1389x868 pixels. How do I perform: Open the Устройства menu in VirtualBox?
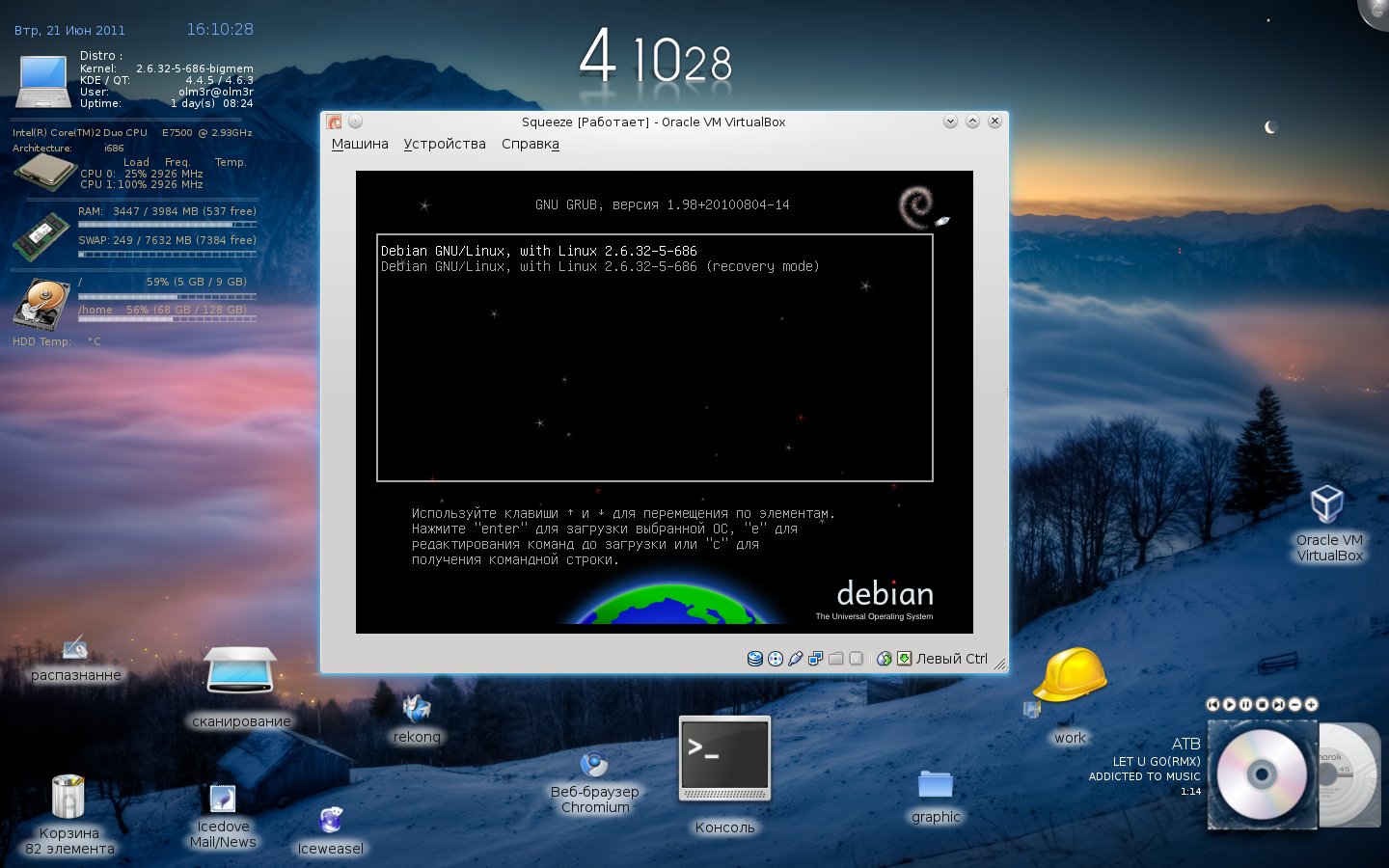[x=445, y=144]
